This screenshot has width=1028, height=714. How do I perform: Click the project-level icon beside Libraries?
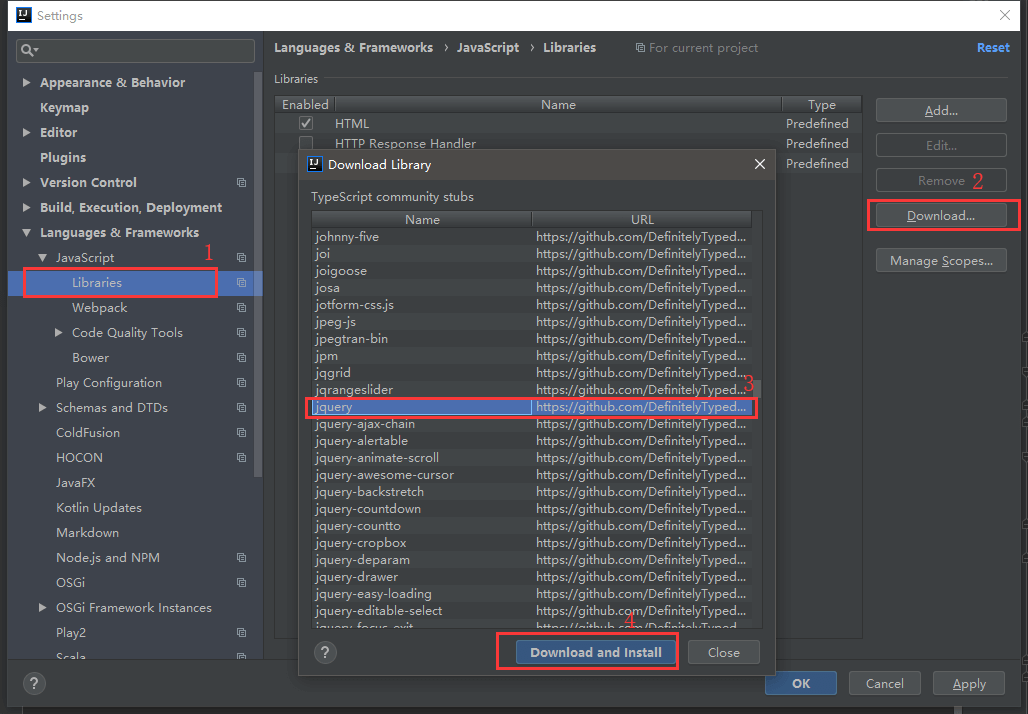[241, 283]
